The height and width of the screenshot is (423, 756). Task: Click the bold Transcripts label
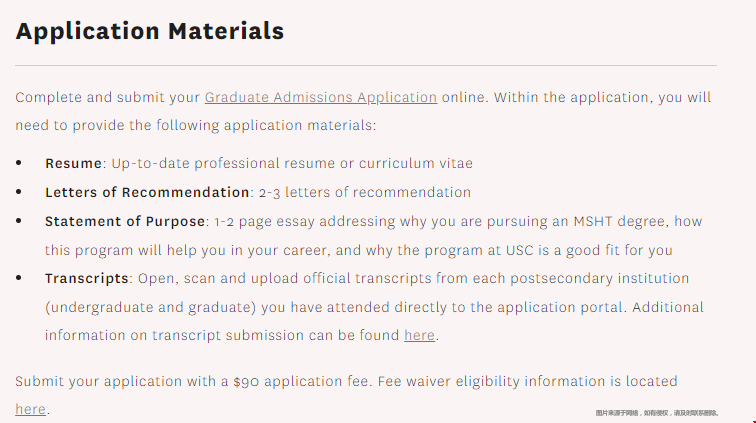[x=87, y=278]
